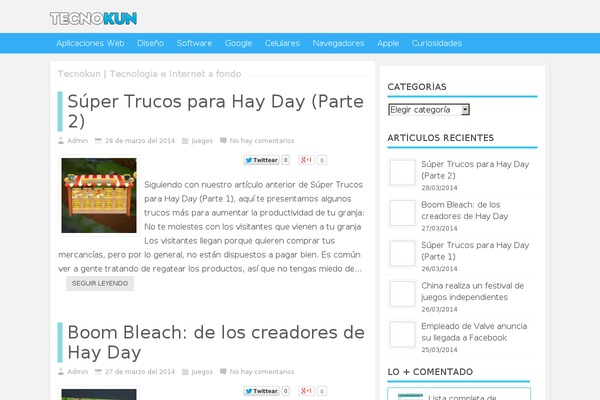This screenshot has height=400, width=600.
Task: Open the Curiosidades menu item
Action: (x=437, y=43)
